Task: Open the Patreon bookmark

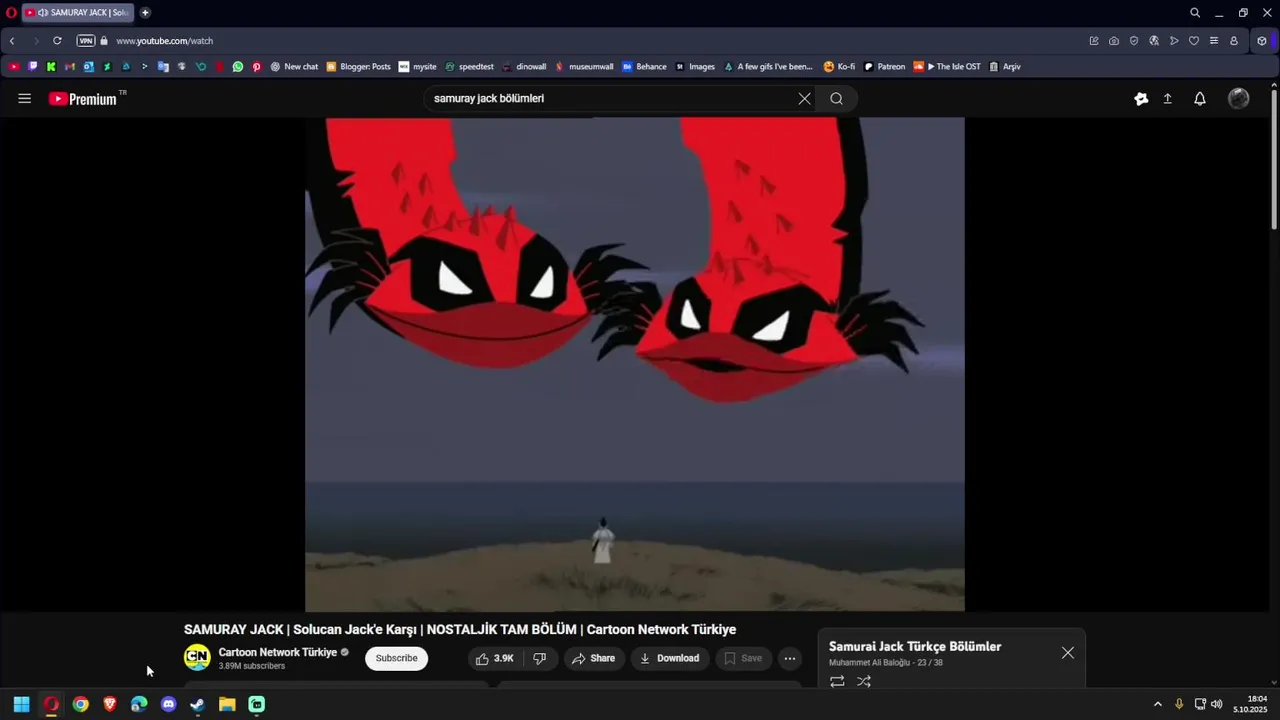Action: point(884,67)
